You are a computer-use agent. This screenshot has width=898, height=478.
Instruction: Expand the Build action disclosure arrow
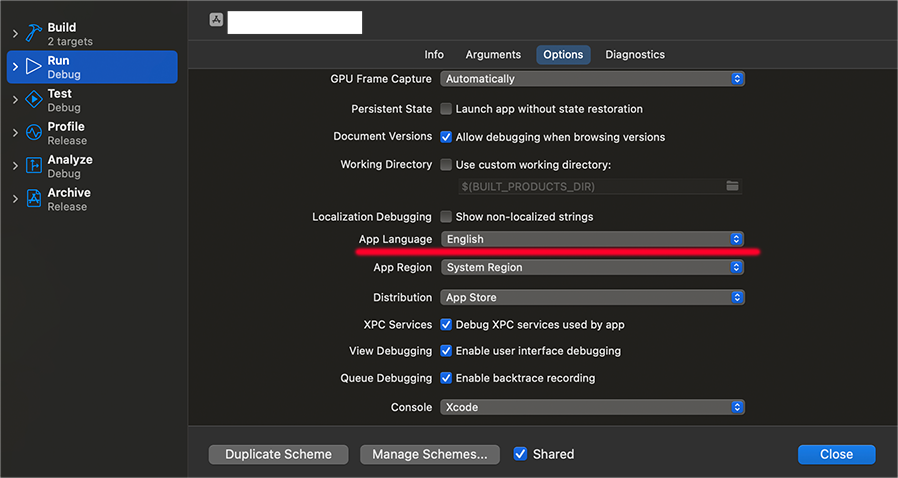pyautogui.click(x=15, y=34)
